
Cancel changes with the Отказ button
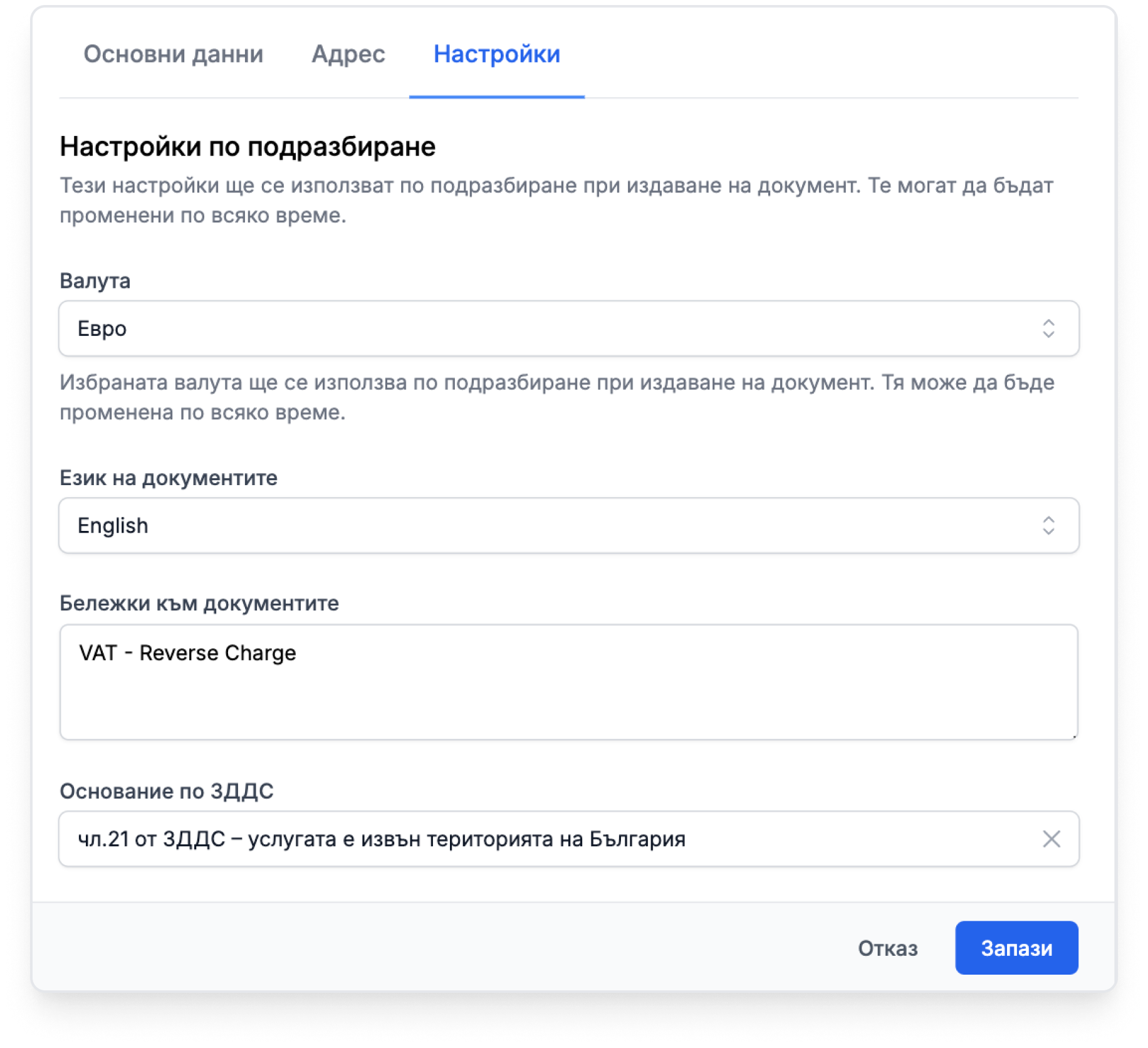click(887, 948)
